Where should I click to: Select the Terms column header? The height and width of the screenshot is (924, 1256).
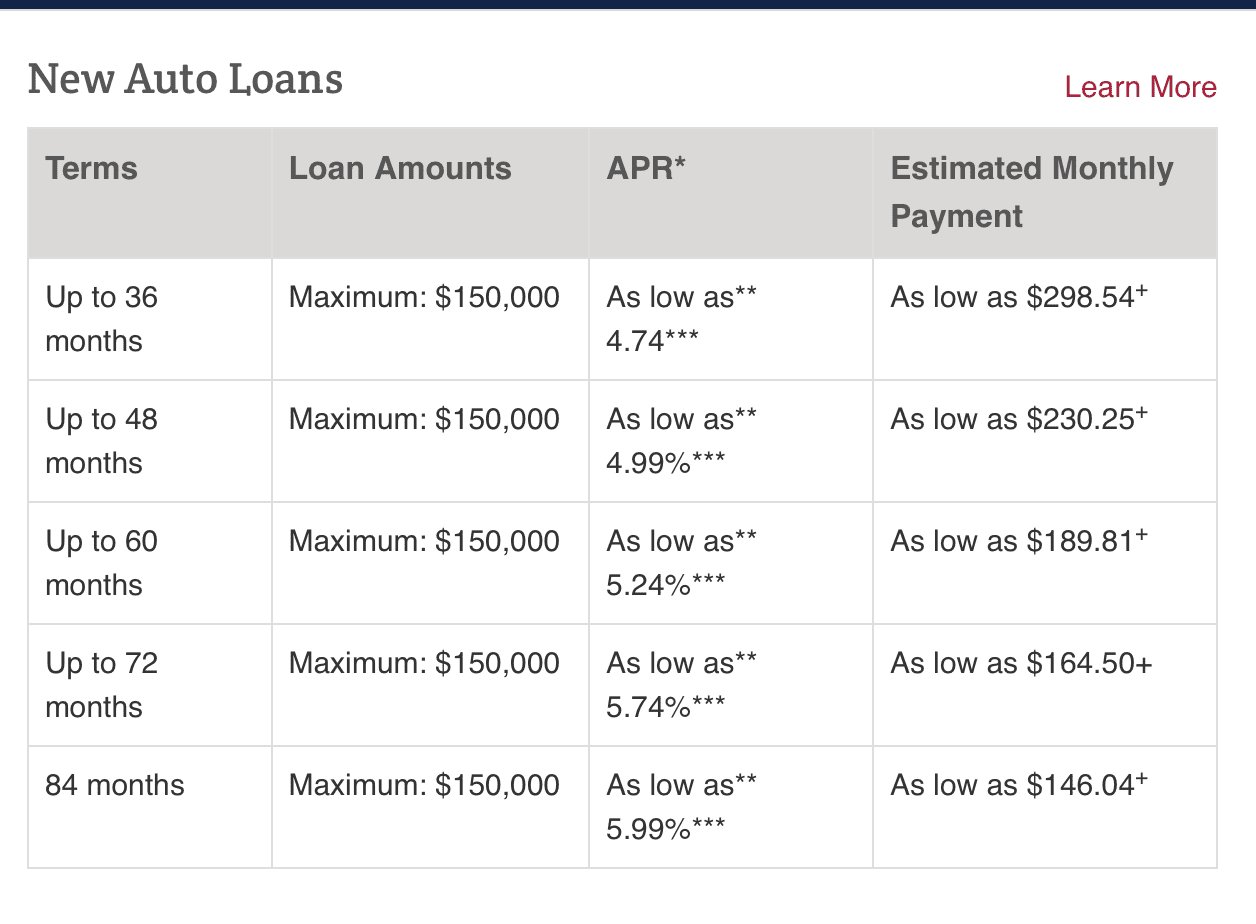point(150,193)
